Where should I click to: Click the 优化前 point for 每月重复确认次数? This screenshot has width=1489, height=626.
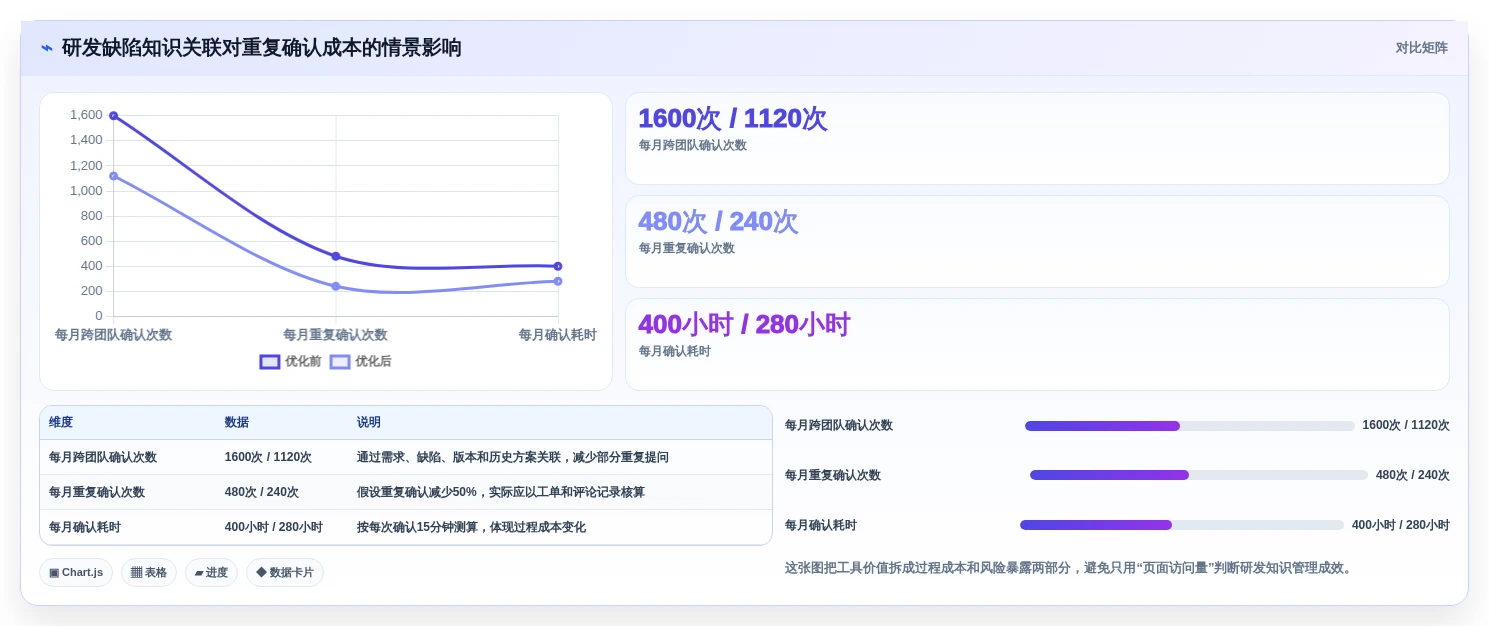pos(336,257)
